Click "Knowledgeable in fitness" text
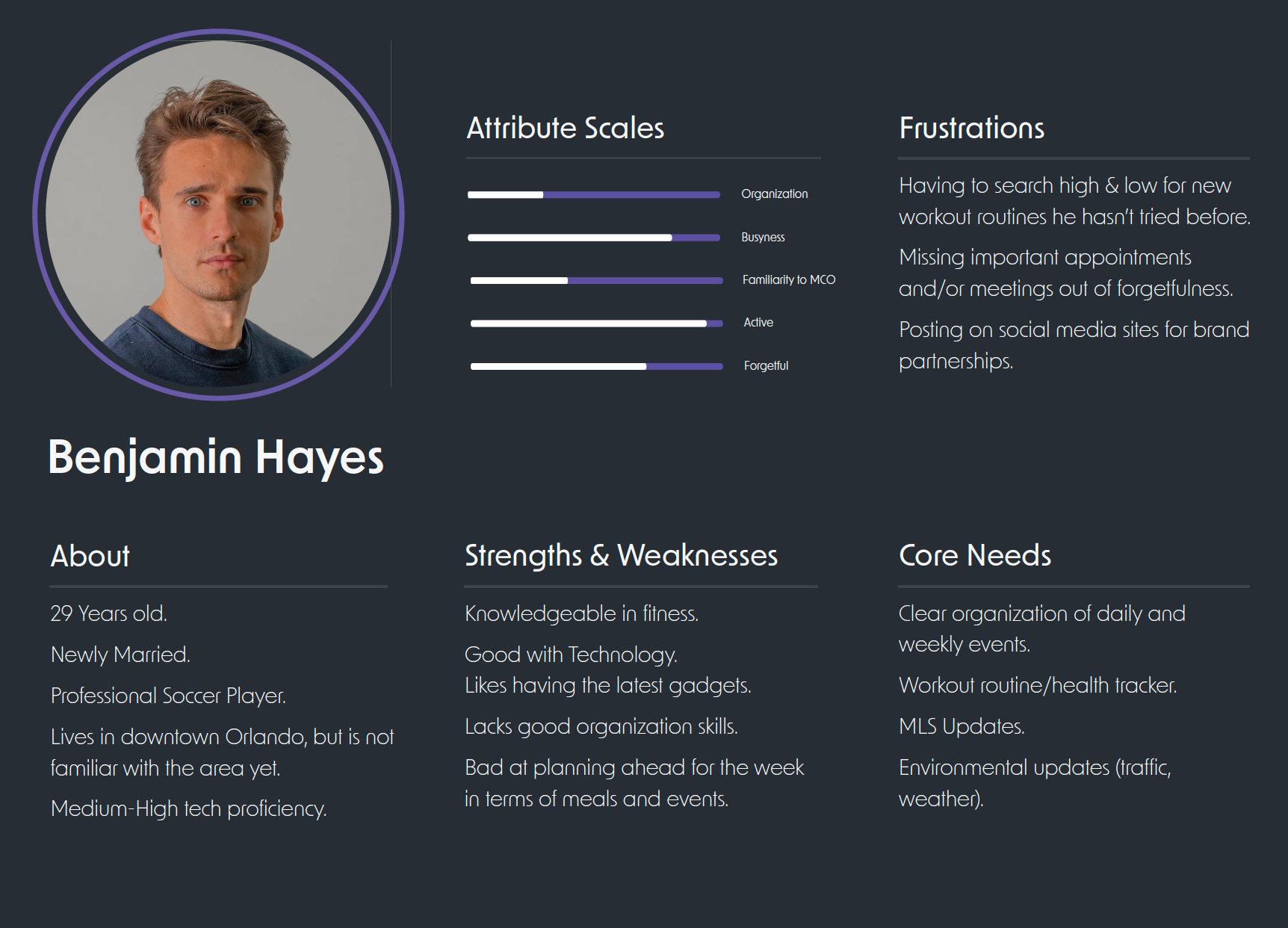The width and height of the screenshot is (1288, 928). [581, 613]
